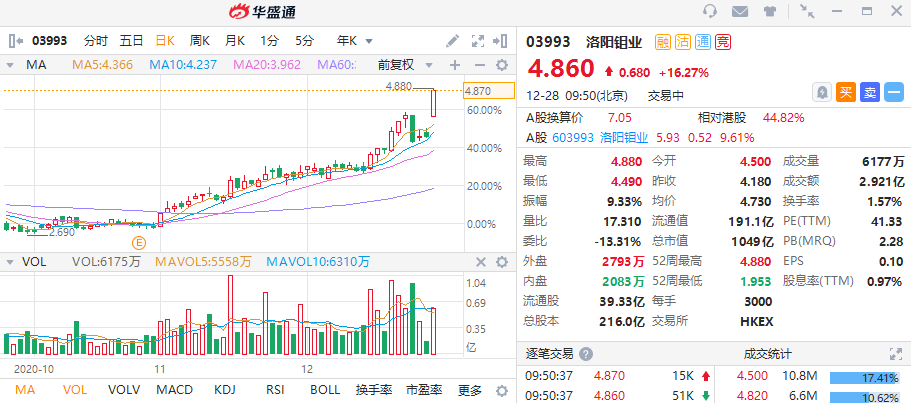Click the 融 margin badge

coord(663,42)
